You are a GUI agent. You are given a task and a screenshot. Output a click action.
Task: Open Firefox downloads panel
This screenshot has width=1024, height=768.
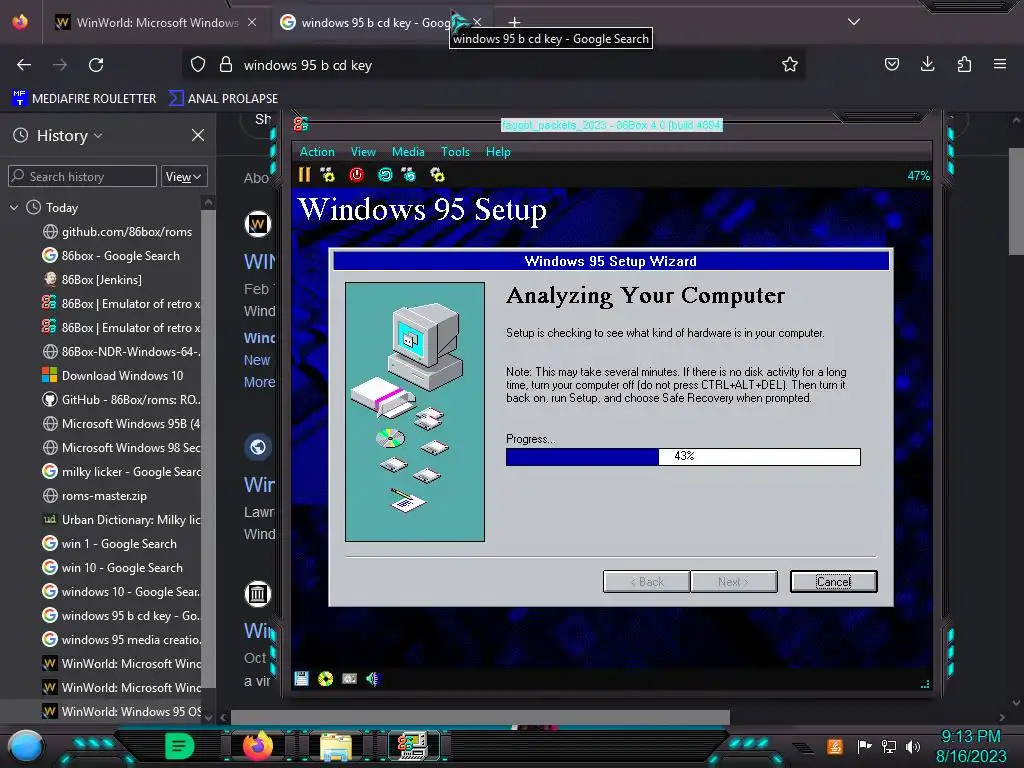pos(927,65)
